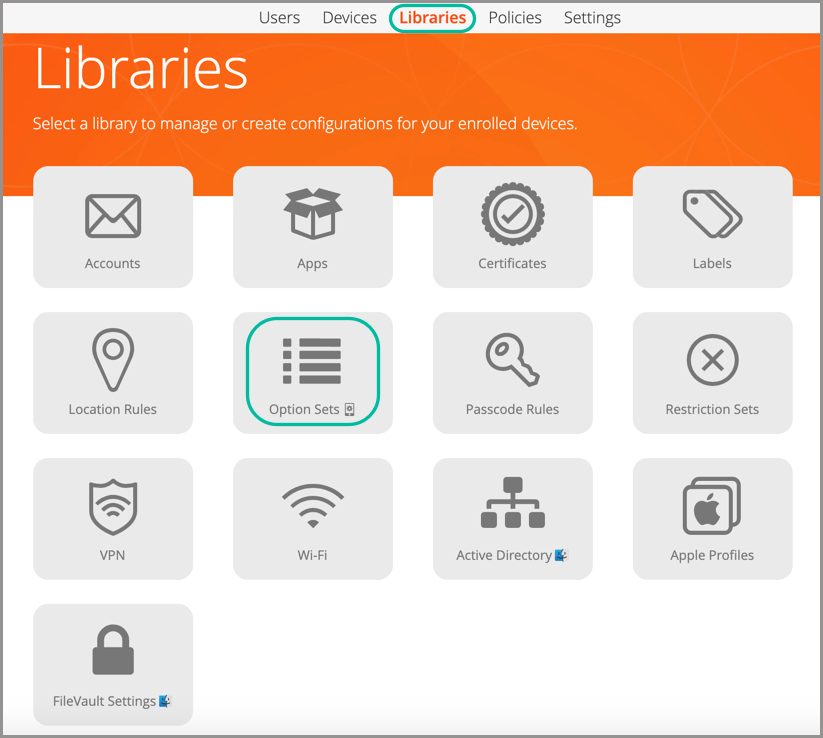
Task: Select the Passcode Rules key icon
Action: tap(512, 360)
